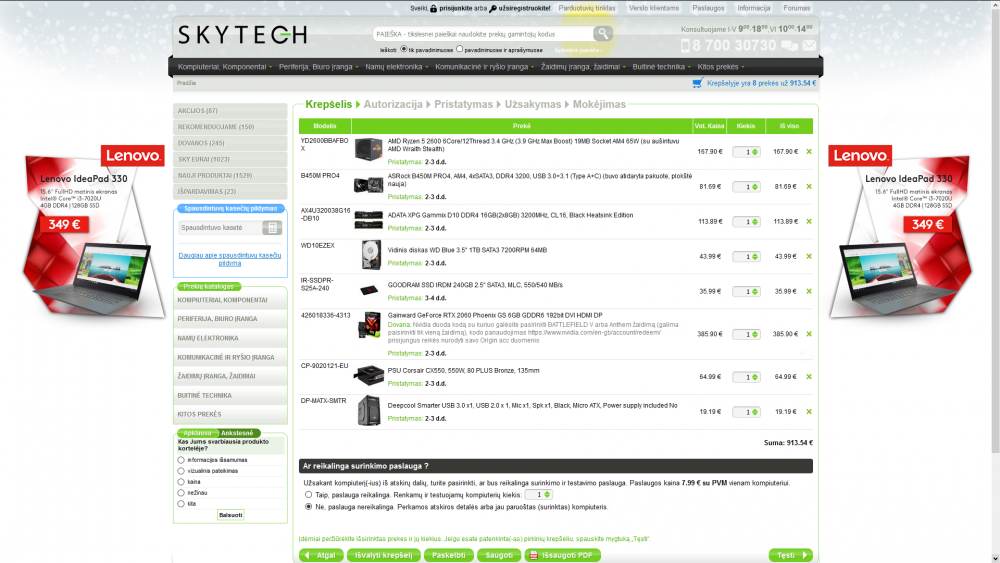Choose poll option 'kita'
1000x563 pixels.
pyautogui.click(x=181, y=504)
